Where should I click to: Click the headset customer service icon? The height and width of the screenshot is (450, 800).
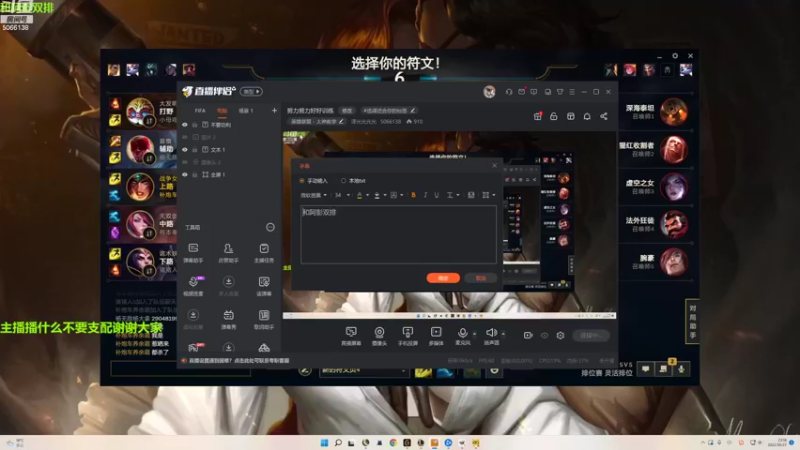point(509,92)
